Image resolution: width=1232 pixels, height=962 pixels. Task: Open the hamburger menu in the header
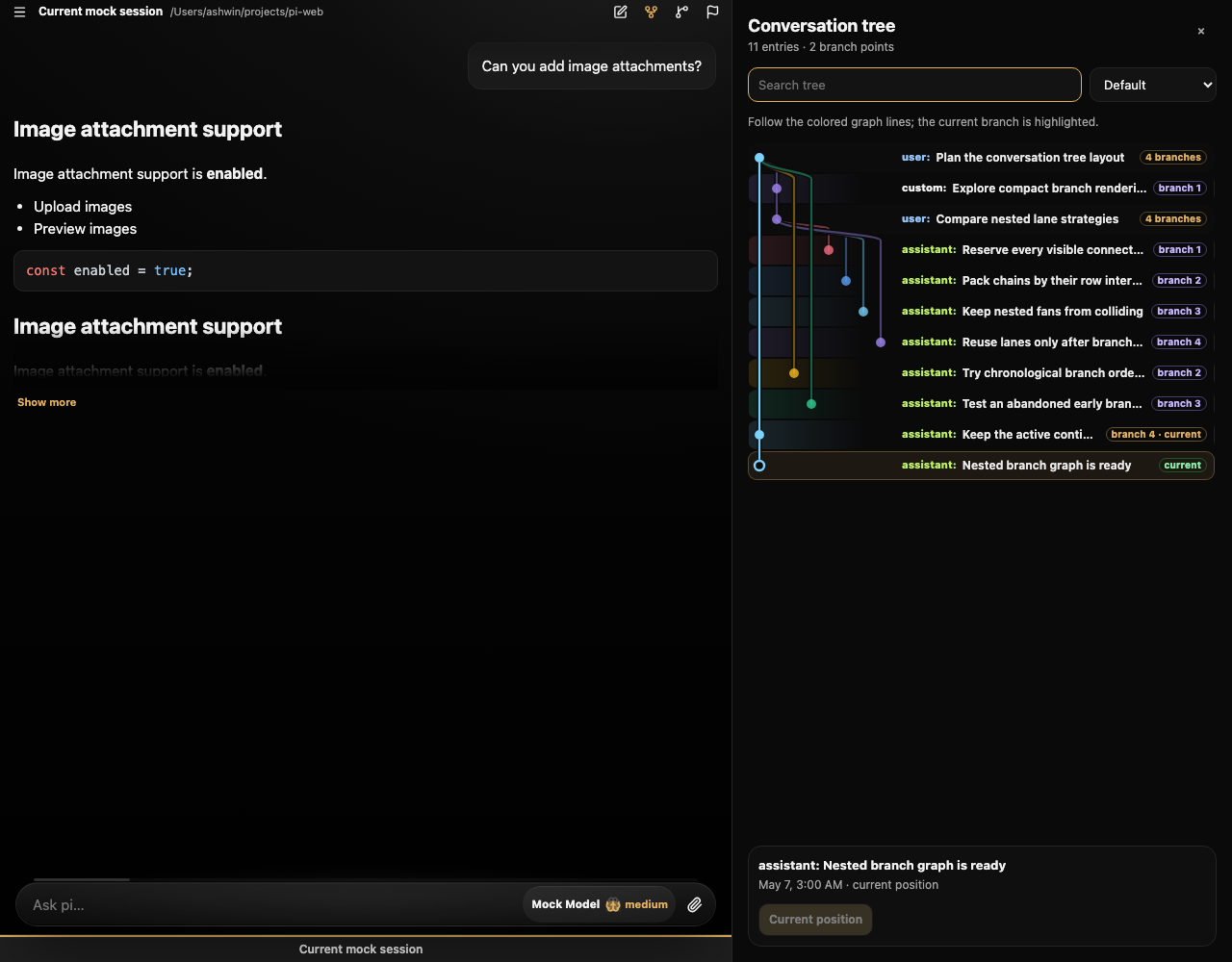19,12
